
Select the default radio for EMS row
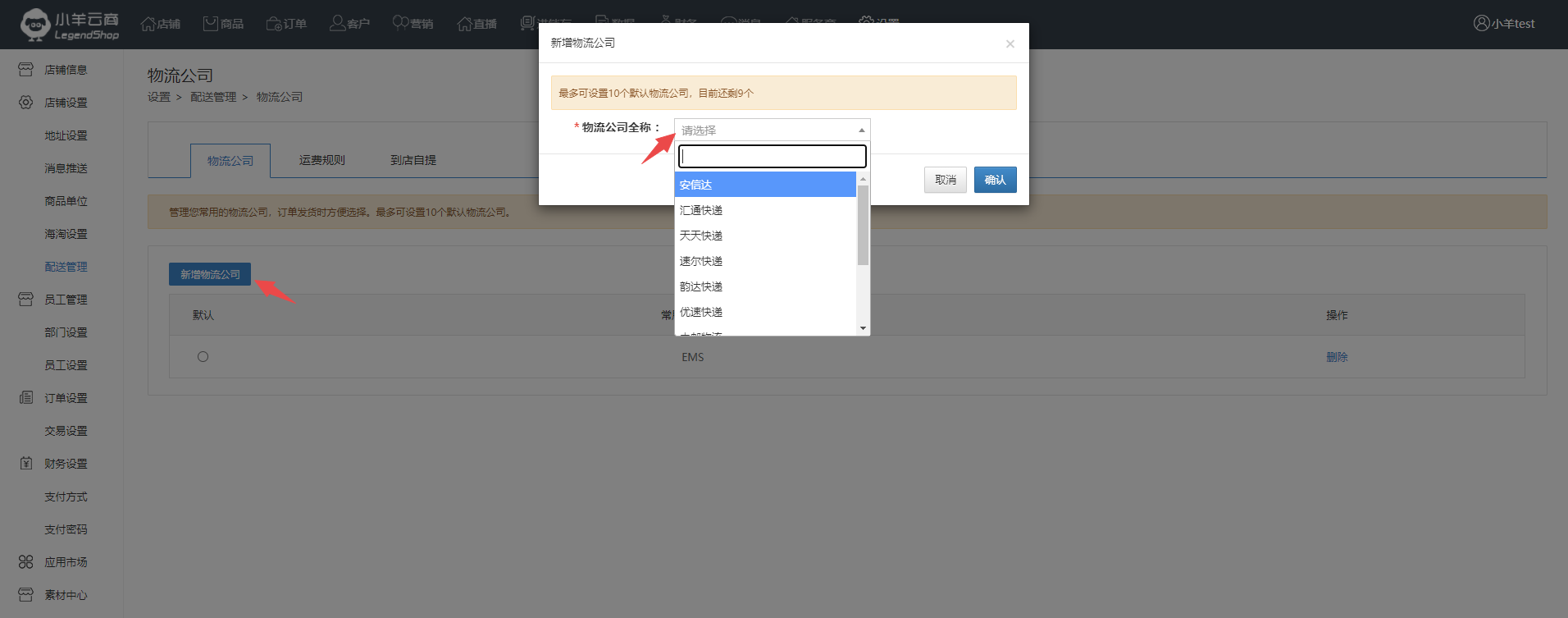203,357
